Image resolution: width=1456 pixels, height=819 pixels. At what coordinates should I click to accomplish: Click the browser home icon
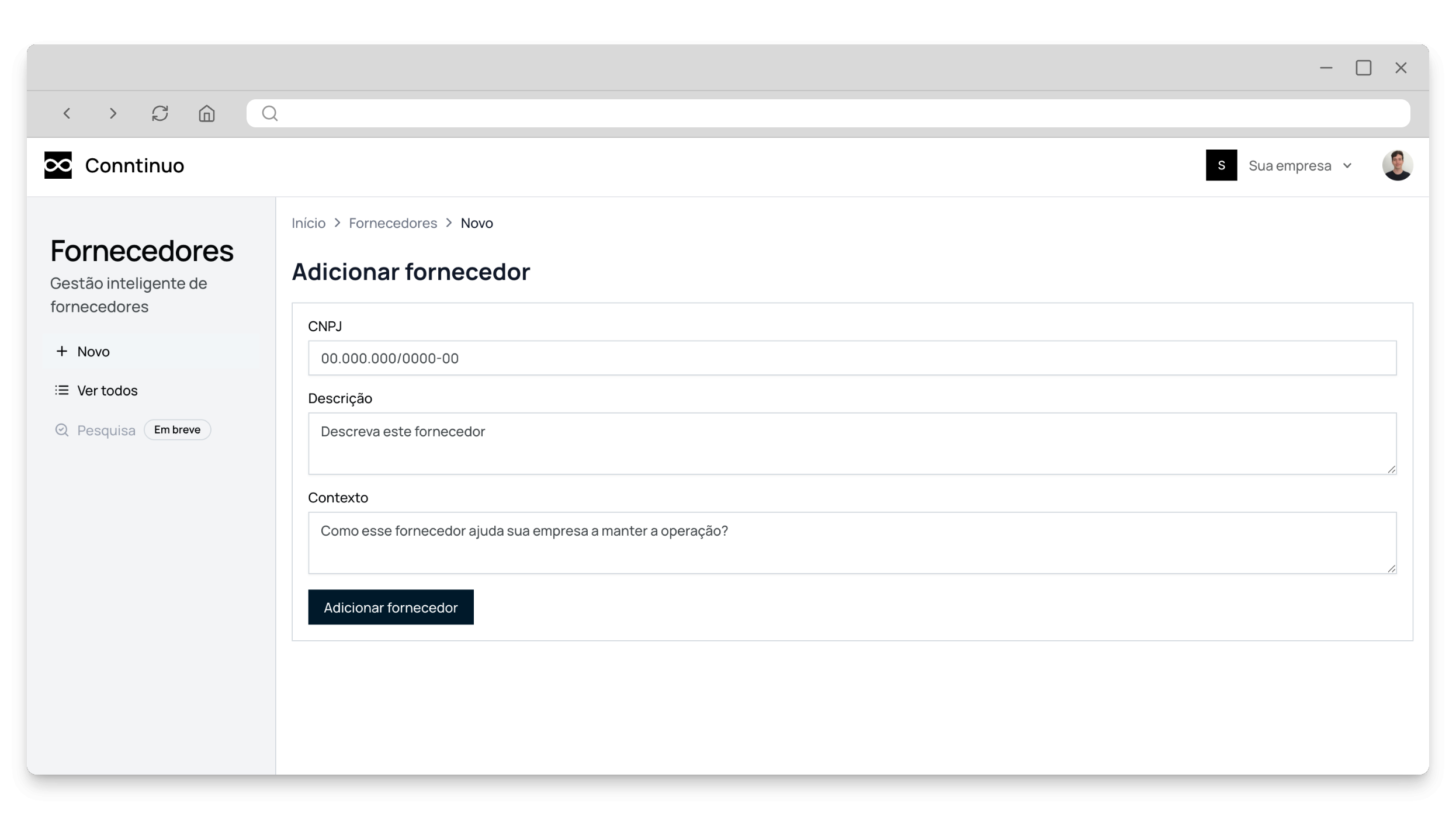(207, 113)
